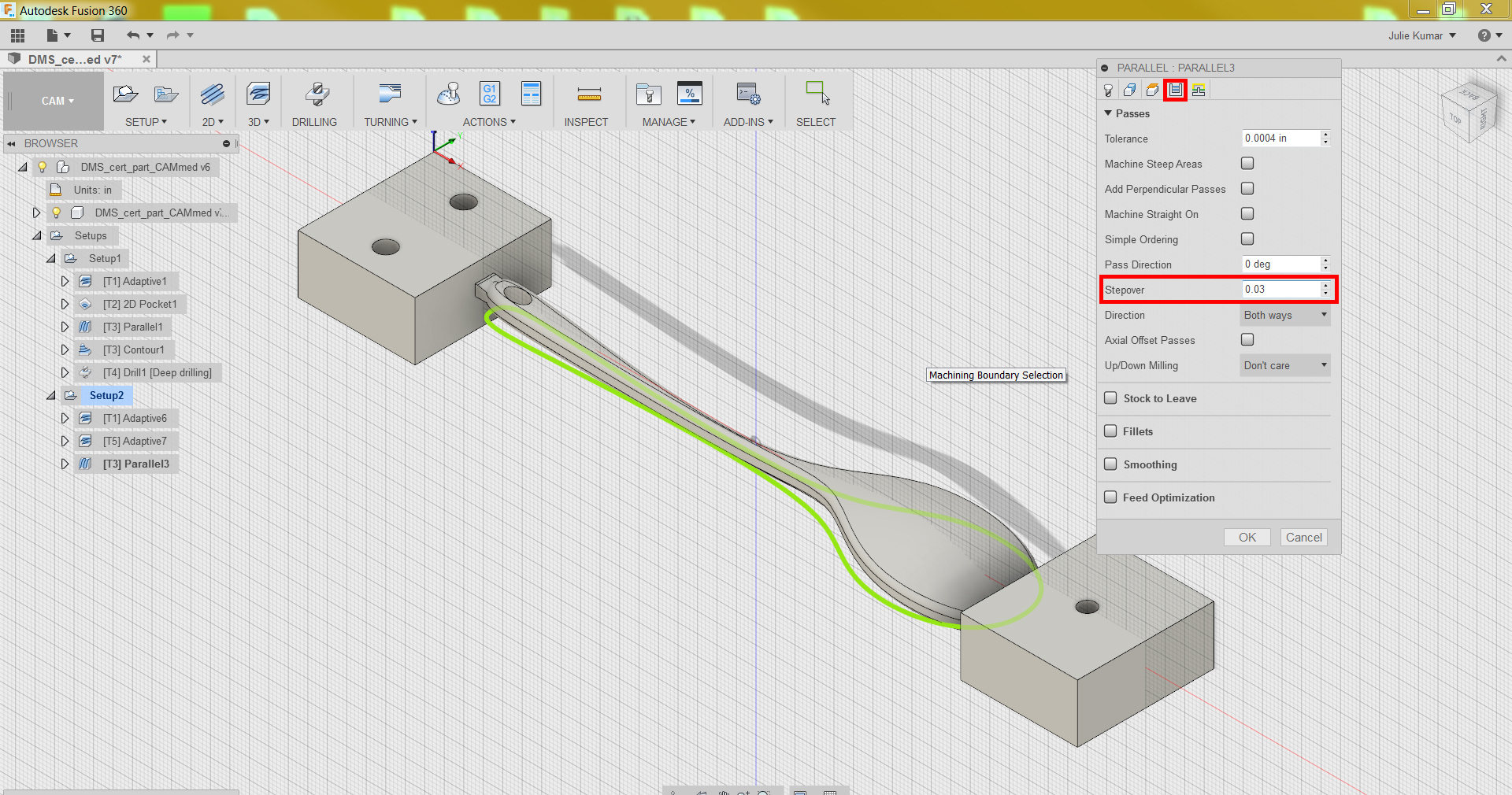The width and height of the screenshot is (1512, 795).
Task: Close the DMS_ce...ed v7 document tab
Action: 146,59
